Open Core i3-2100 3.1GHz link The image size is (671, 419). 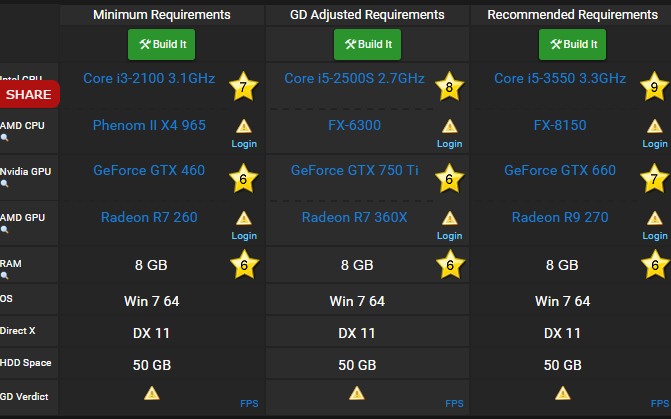coord(149,78)
